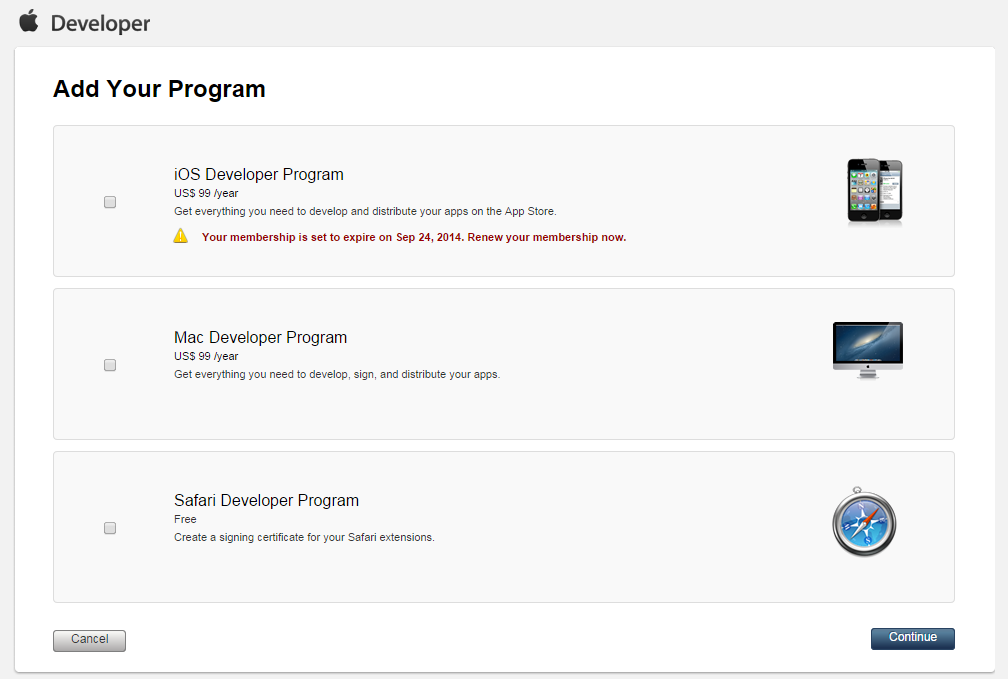Image resolution: width=1008 pixels, height=679 pixels.
Task: Click the Developer header text link
Action: pyautogui.click(x=100, y=24)
